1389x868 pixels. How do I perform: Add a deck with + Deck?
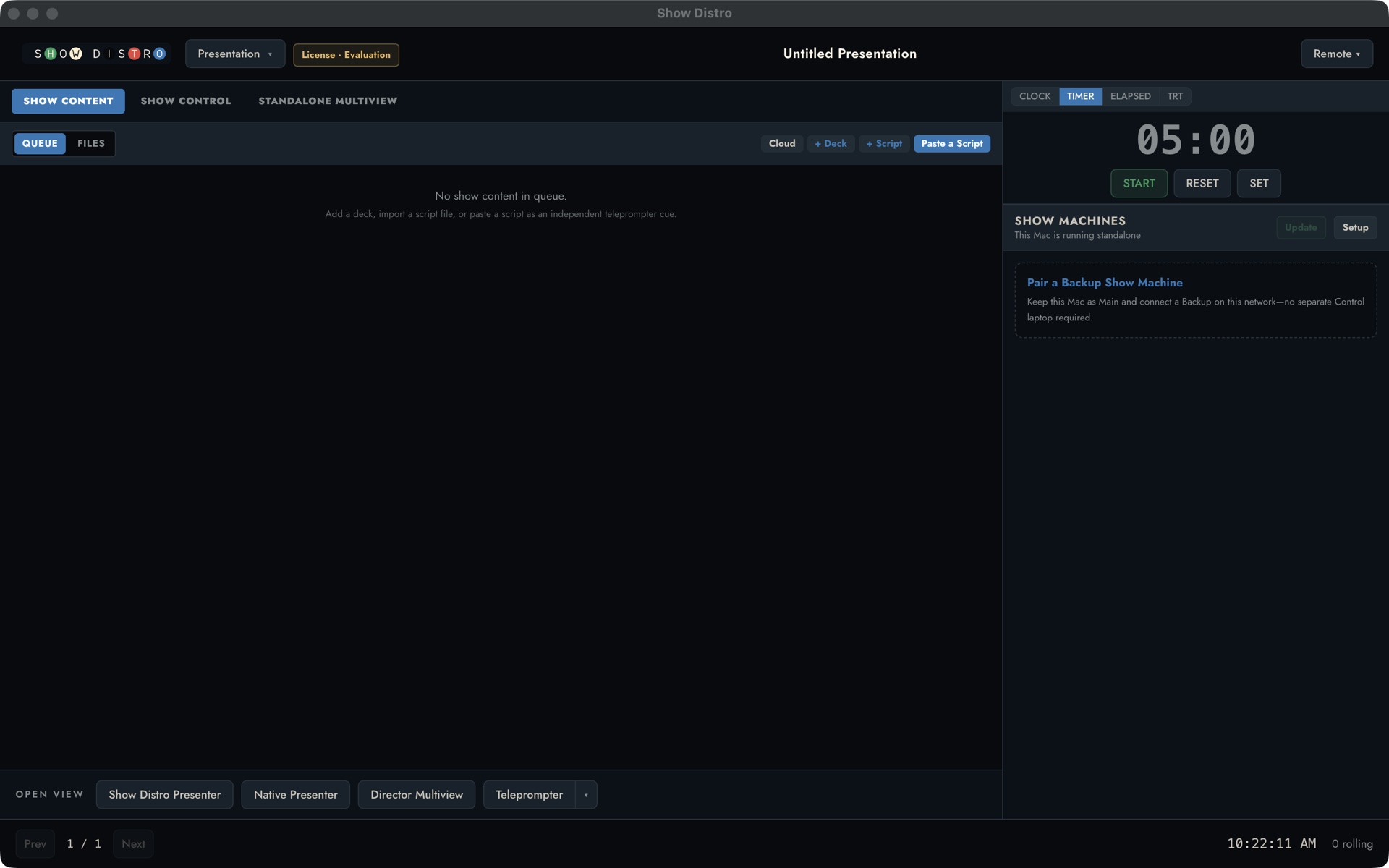(x=831, y=143)
